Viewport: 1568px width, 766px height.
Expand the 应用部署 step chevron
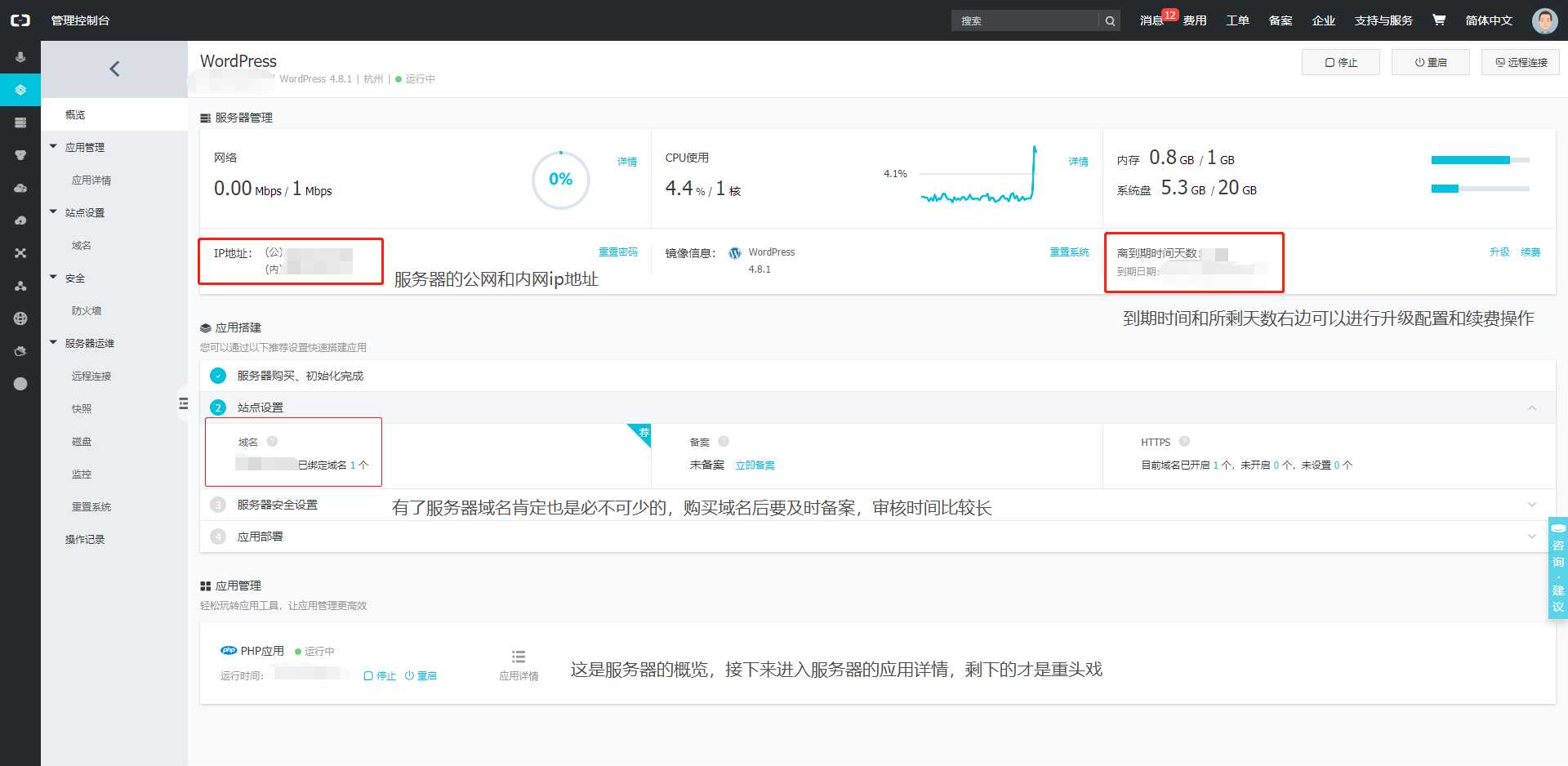point(1532,537)
